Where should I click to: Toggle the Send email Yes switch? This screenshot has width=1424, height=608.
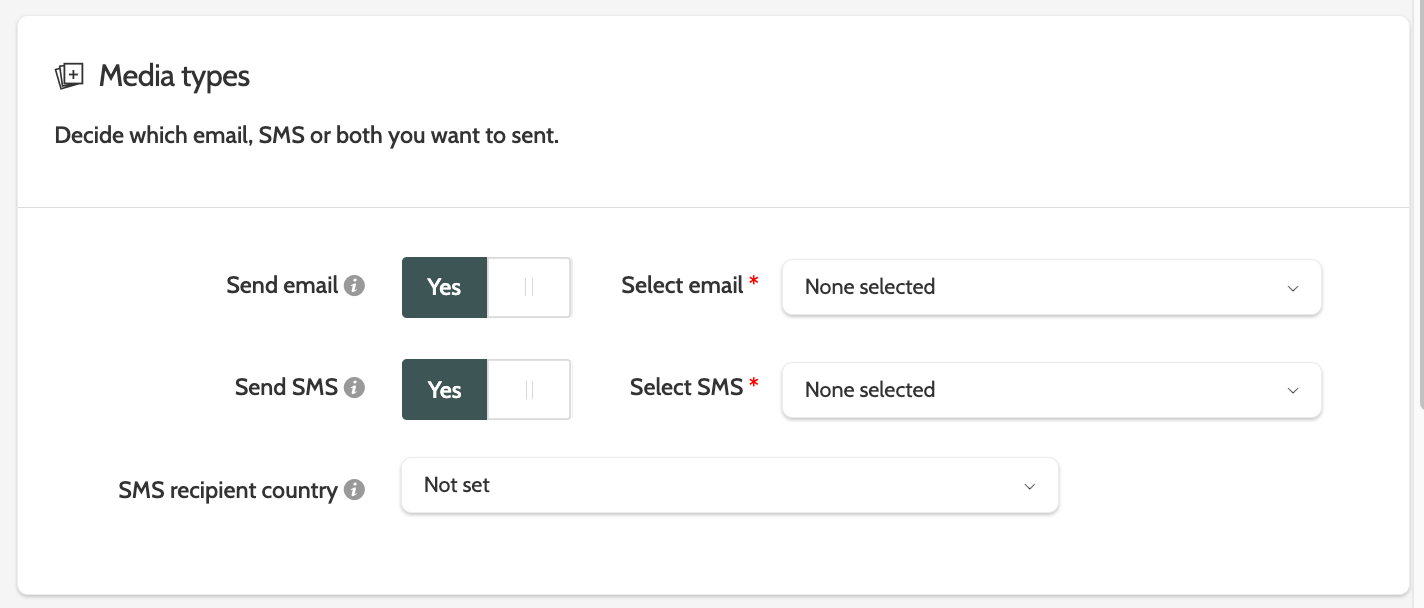point(445,288)
